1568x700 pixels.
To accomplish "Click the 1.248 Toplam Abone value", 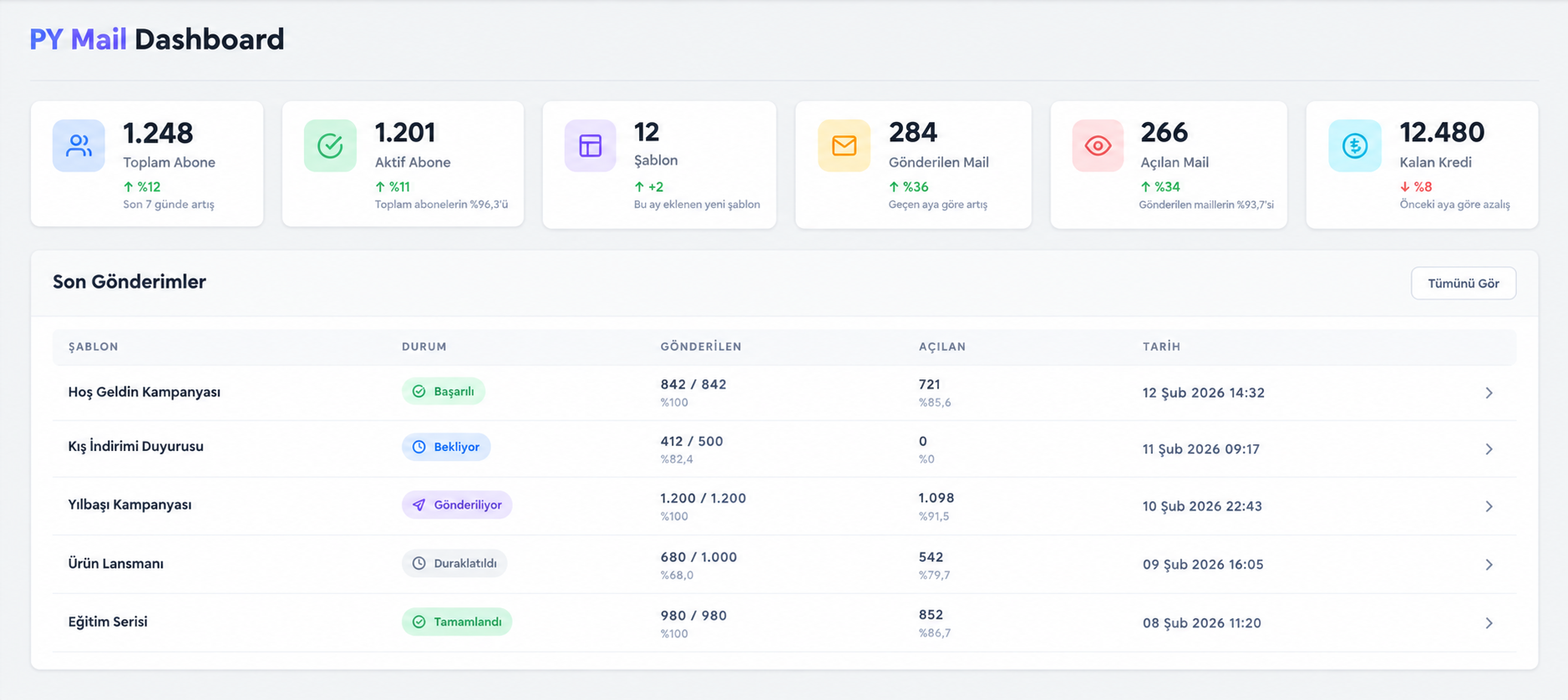I will click(x=158, y=133).
